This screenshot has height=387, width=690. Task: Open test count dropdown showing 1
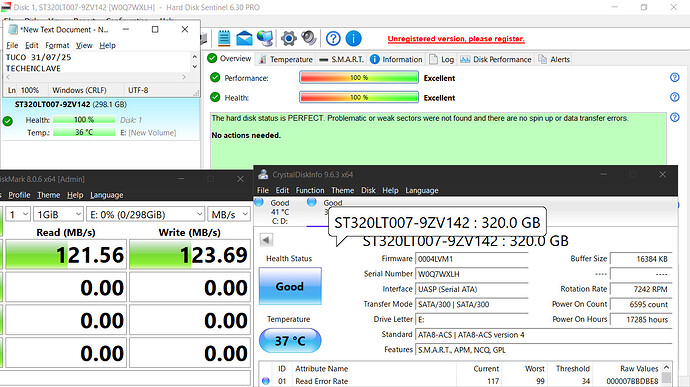(18, 214)
